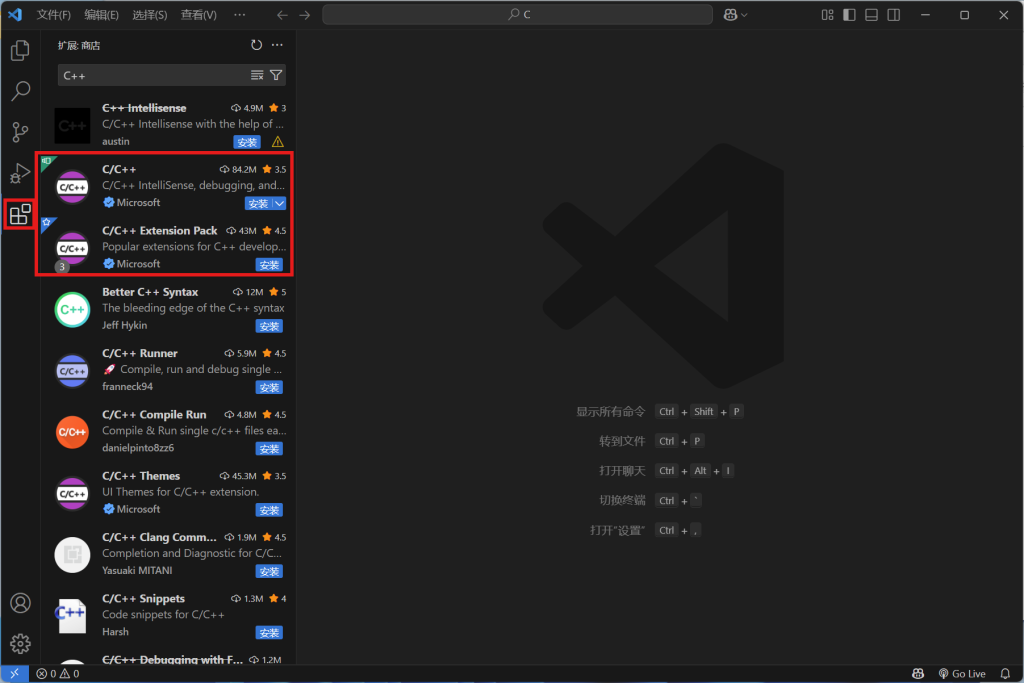Select C/C++ Themes extension title
This screenshot has height=683, width=1024.
tap(141, 476)
